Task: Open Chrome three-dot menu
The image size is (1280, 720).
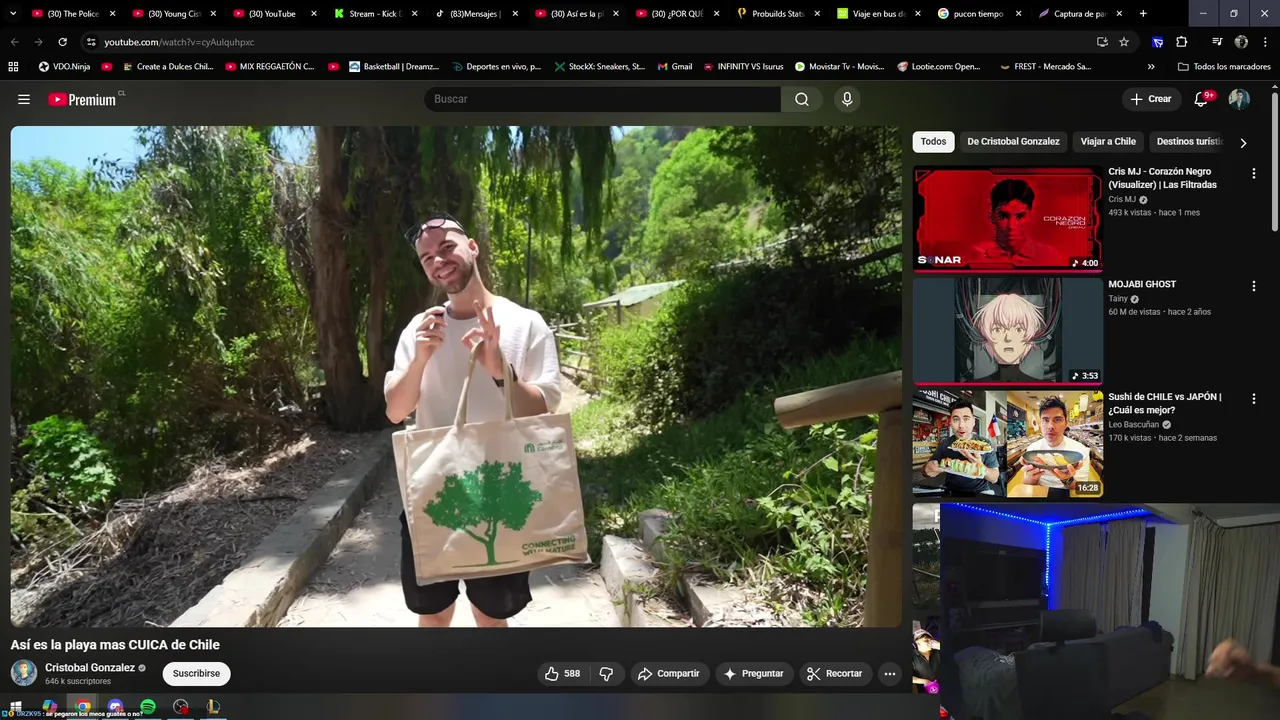Action: (1265, 42)
